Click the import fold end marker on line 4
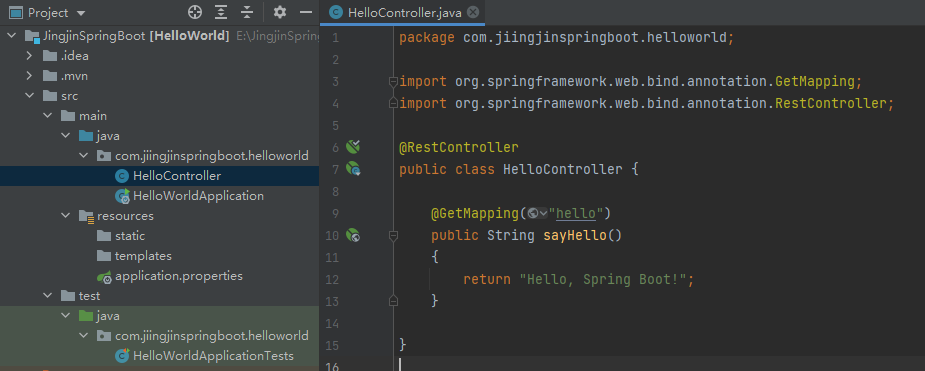925x371 pixels. point(393,103)
